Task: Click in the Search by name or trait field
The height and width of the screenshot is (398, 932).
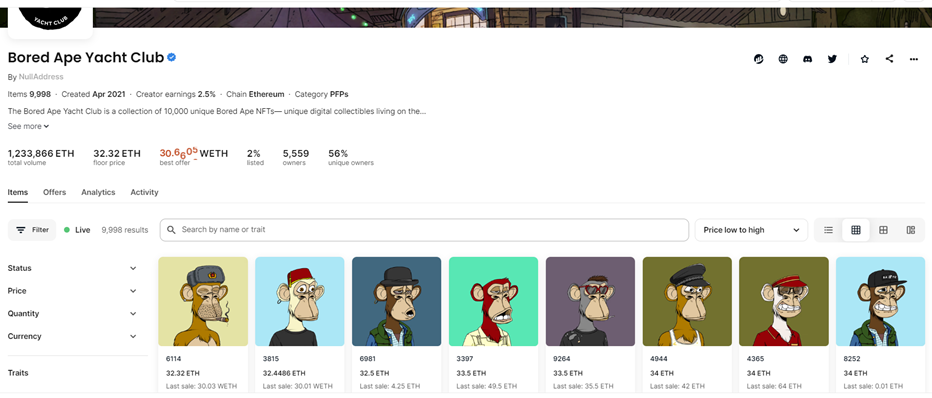Action: 424,230
